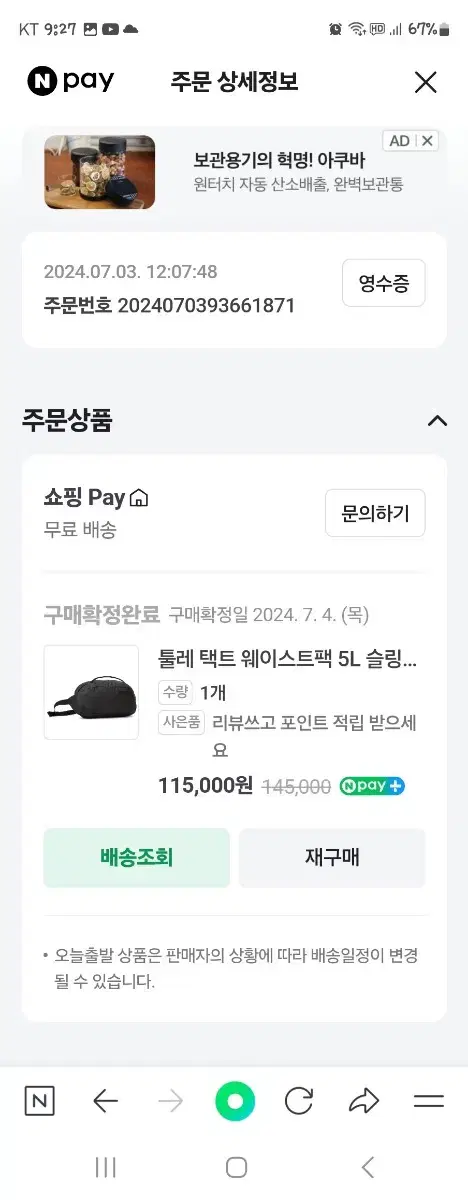Open the 영수증 receipt
The image size is (468, 1200).
click(x=384, y=283)
